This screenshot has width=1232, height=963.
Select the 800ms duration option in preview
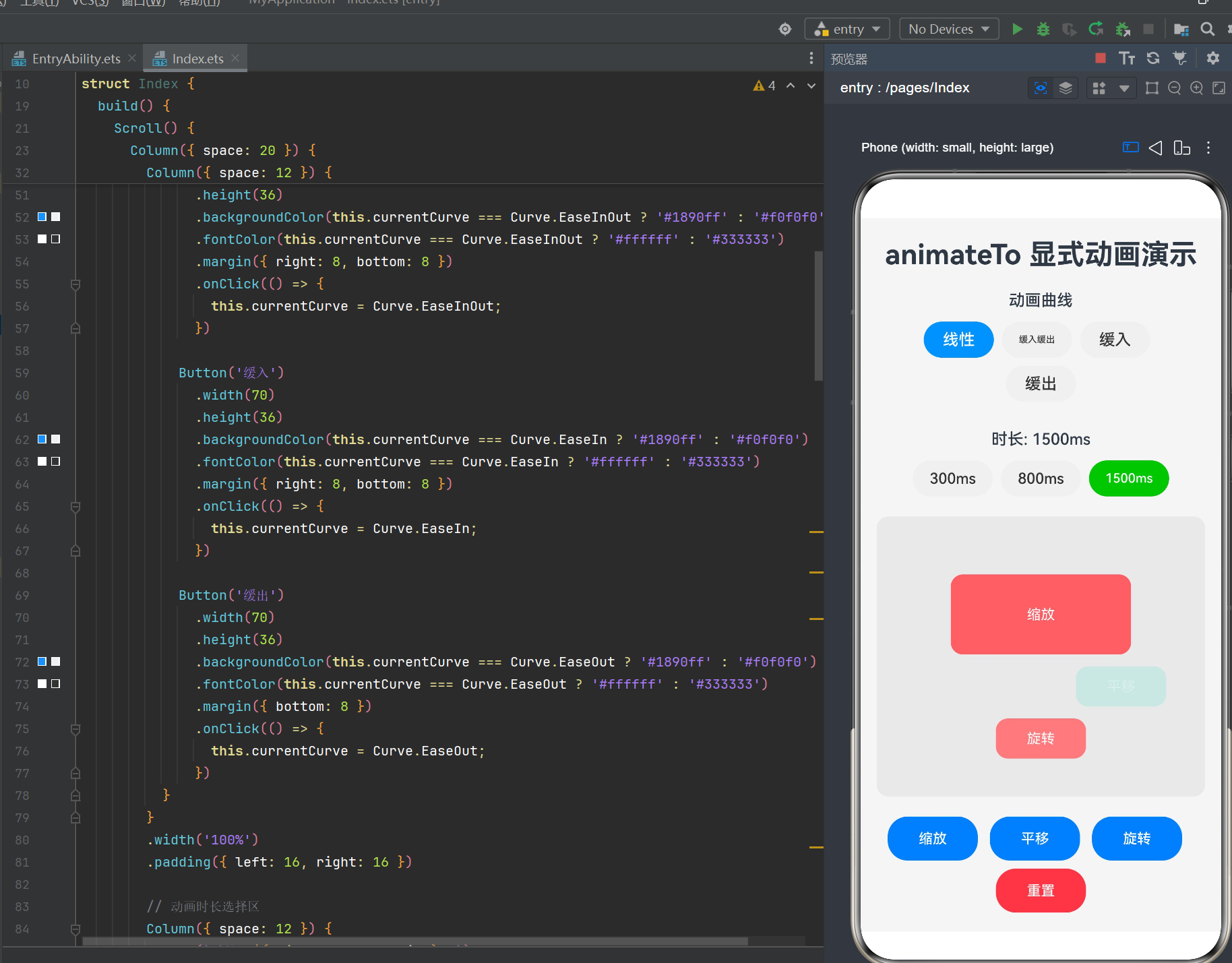pyautogui.click(x=1041, y=478)
